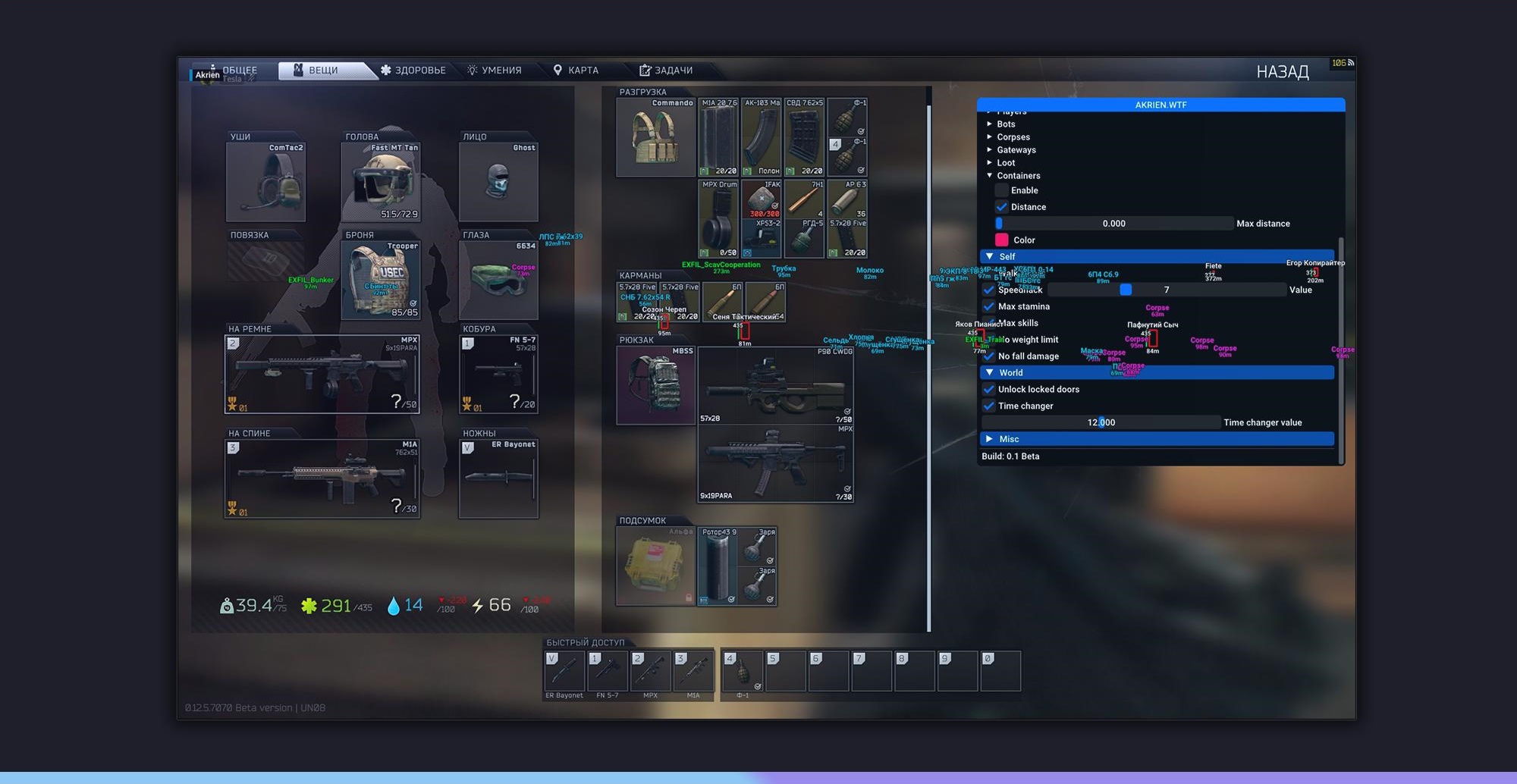Select the Fast MT Tan helmet

coord(381,182)
